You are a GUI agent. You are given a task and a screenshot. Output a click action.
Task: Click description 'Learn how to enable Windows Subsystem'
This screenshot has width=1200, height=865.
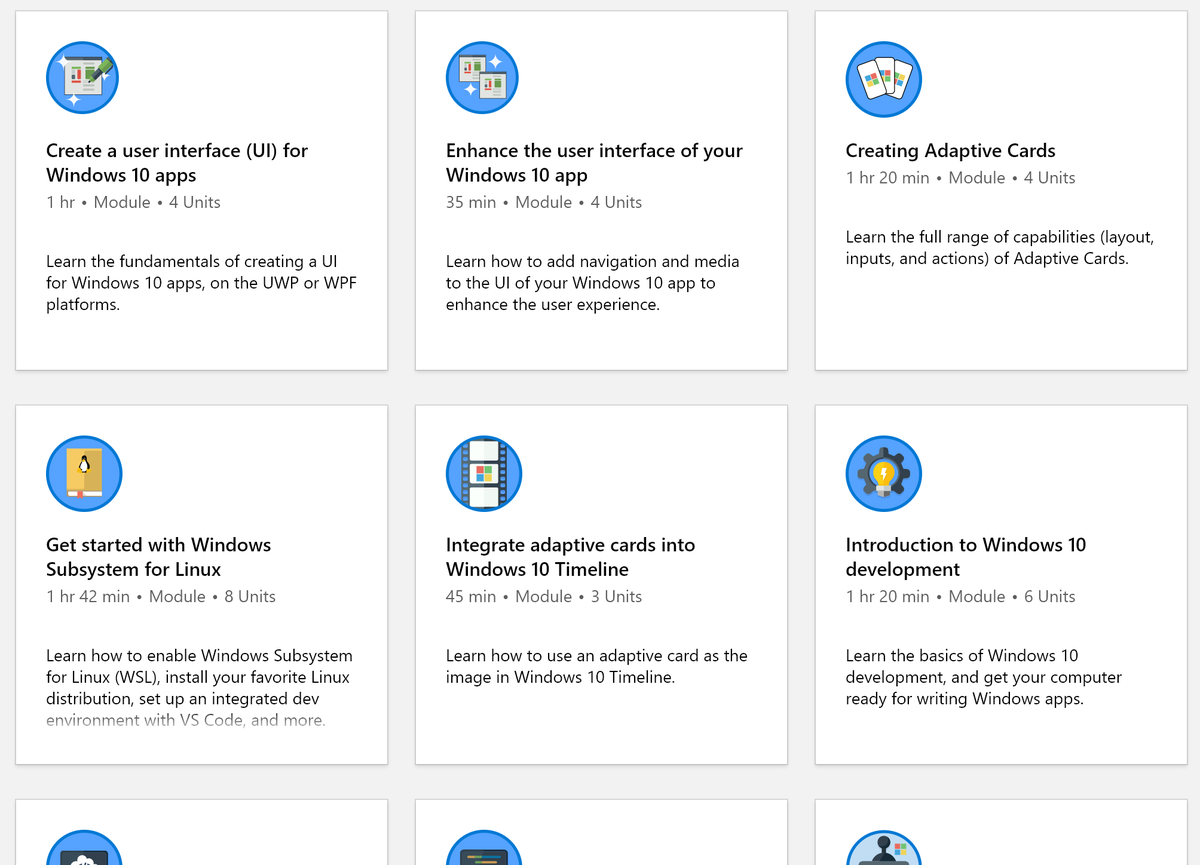point(199,688)
